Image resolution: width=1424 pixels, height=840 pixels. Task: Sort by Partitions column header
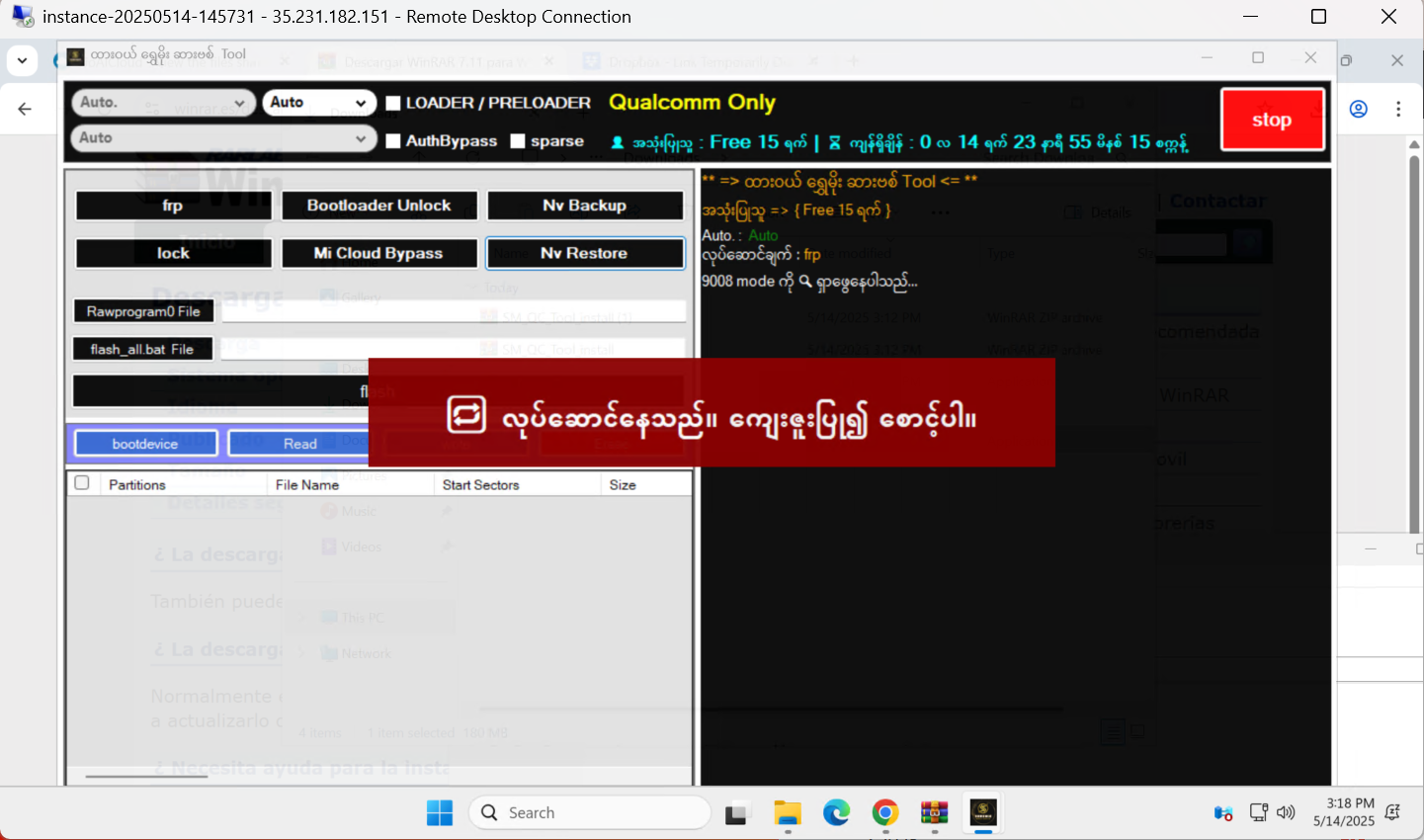[x=183, y=484]
